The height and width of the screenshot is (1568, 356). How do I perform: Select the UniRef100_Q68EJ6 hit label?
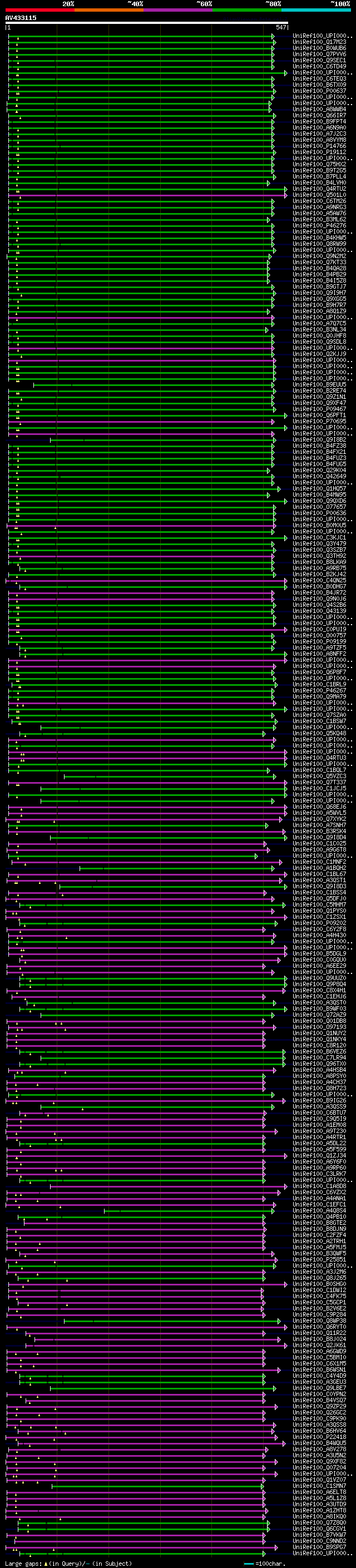click(x=319, y=807)
